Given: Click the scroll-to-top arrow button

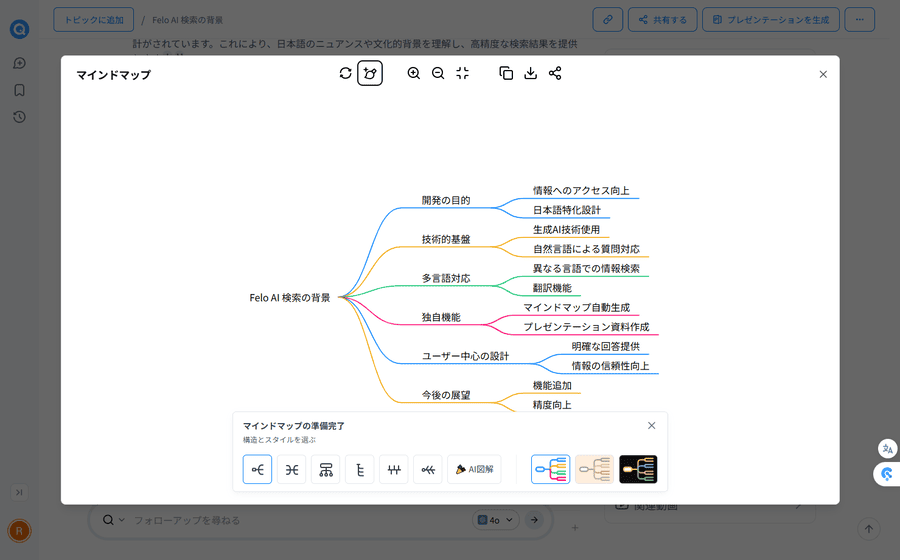Looking at the screenshot, I should 869,529.
